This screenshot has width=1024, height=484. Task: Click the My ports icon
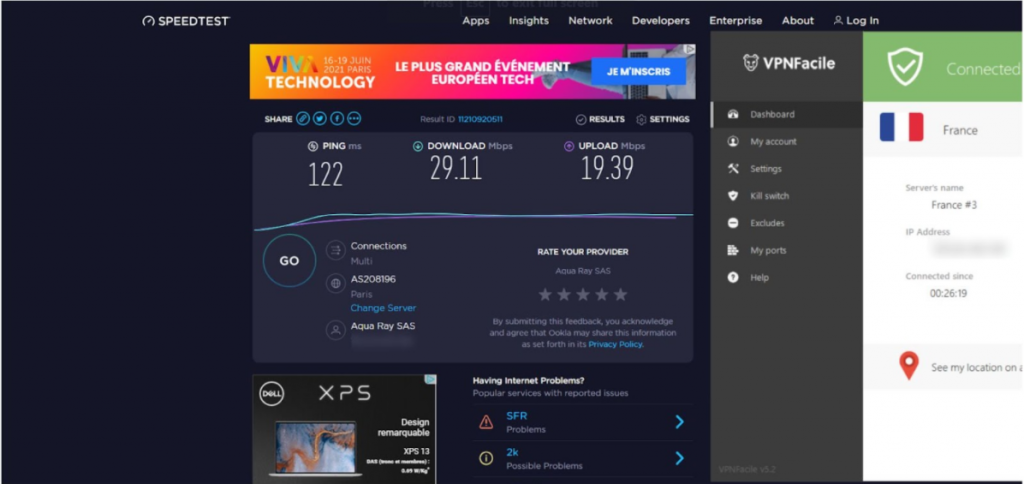coord(733,250)
